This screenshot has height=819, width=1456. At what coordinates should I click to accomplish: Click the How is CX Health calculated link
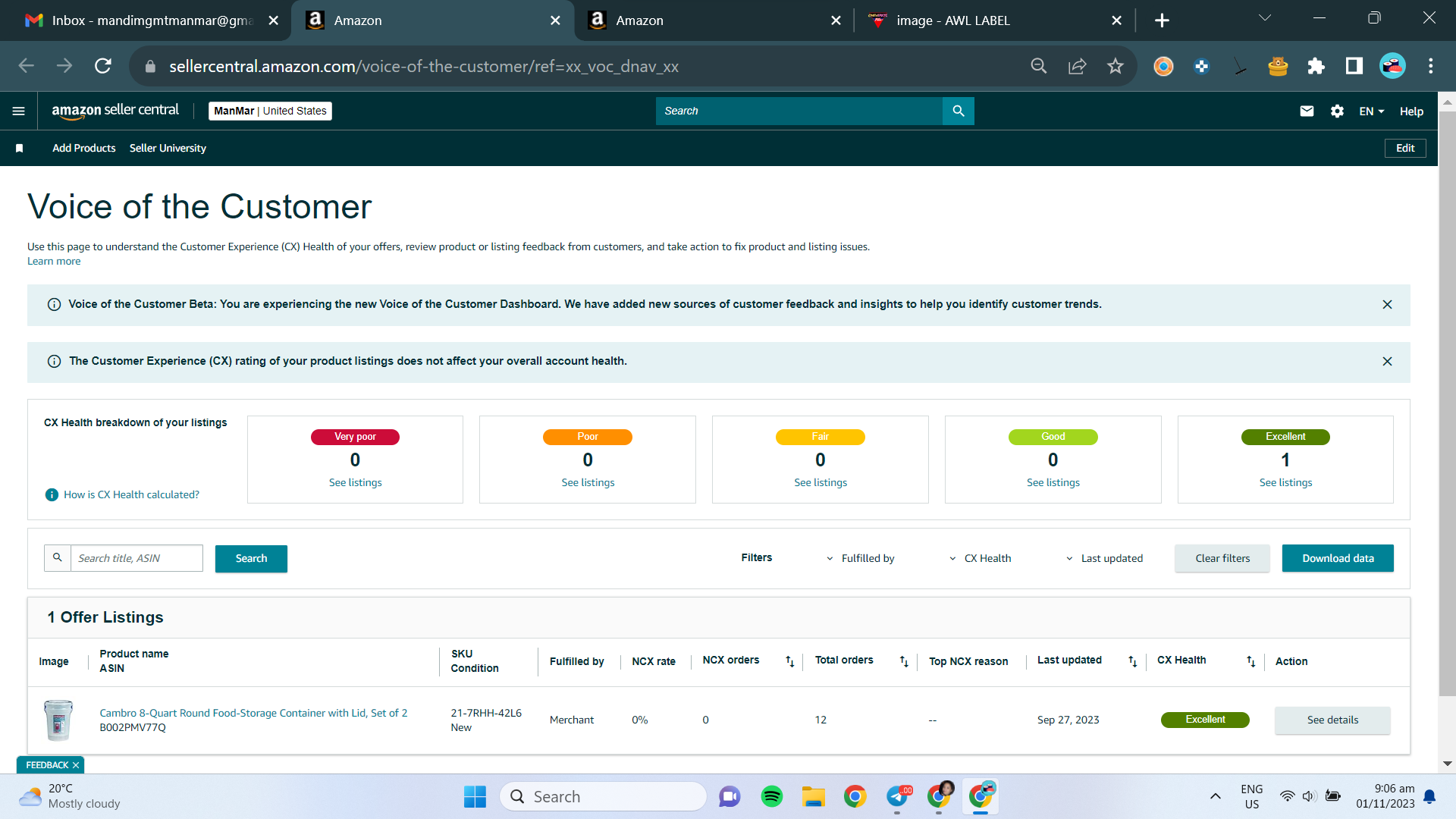pos(131,495)
